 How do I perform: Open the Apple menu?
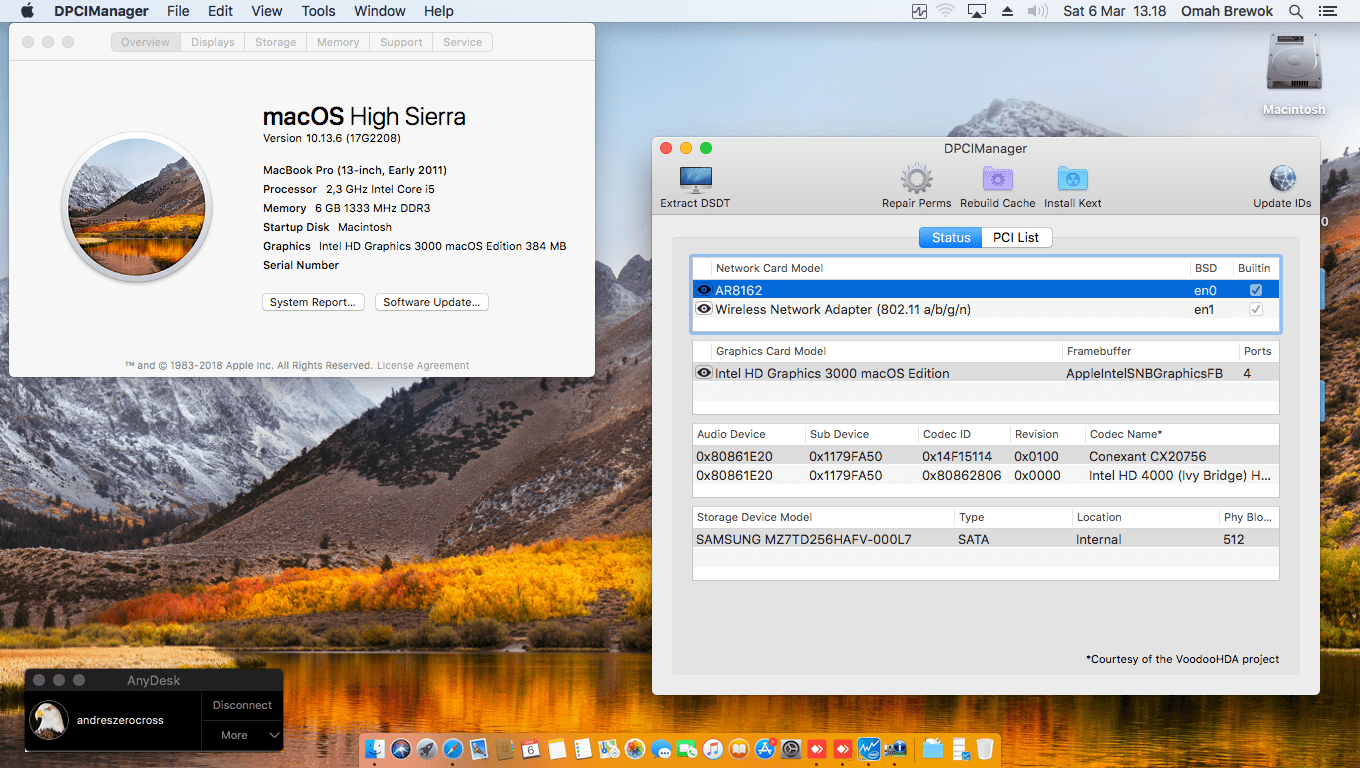click(x=27, y=11)
